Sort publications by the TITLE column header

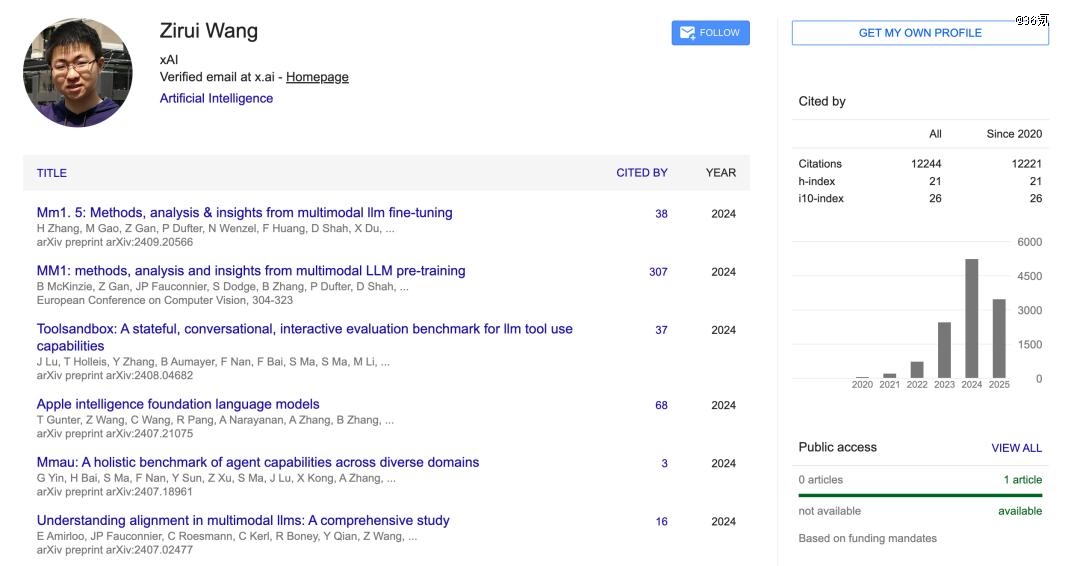(x=52, y=173)
